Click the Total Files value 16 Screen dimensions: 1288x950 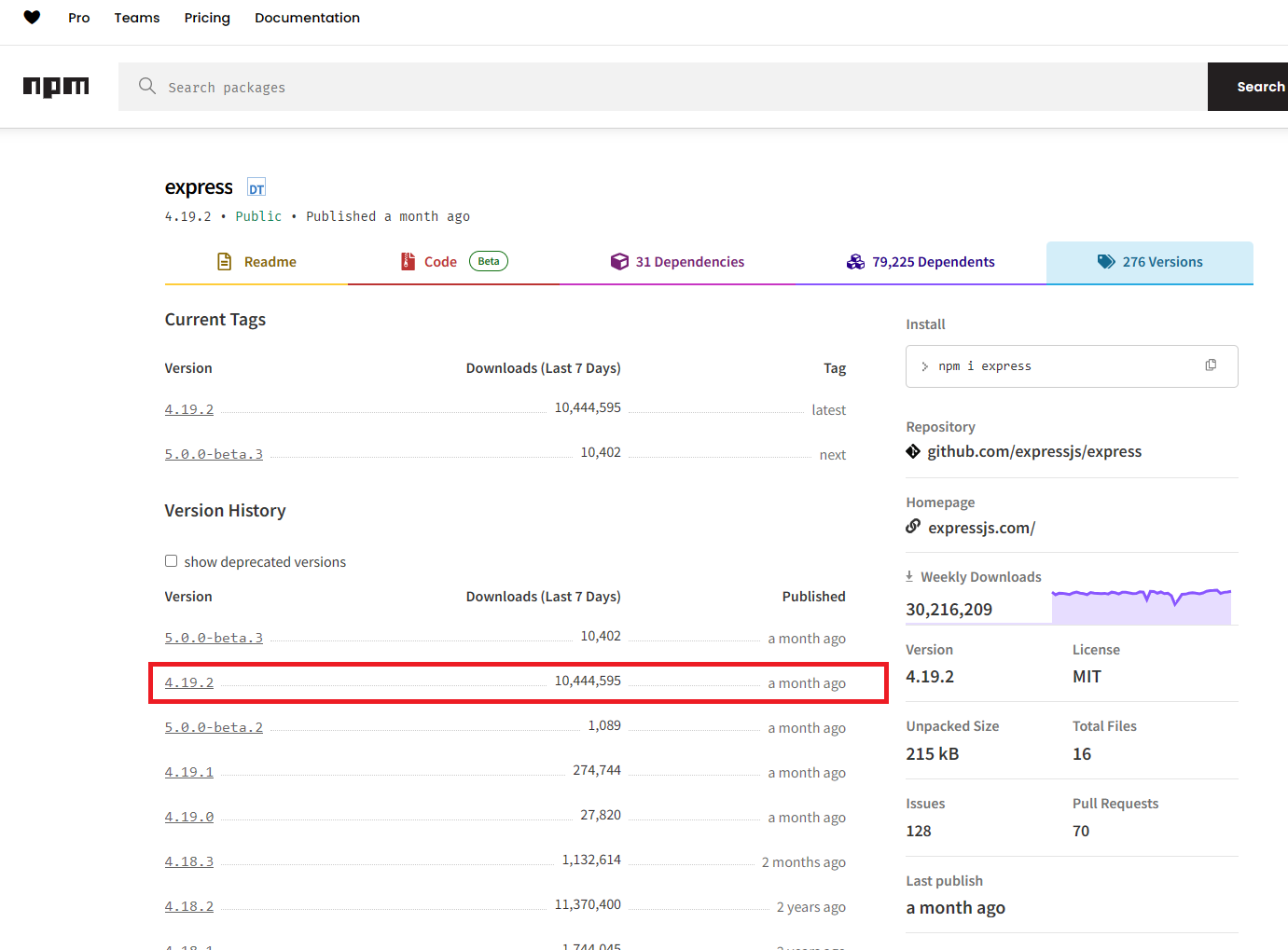(x=1082, y=754)
